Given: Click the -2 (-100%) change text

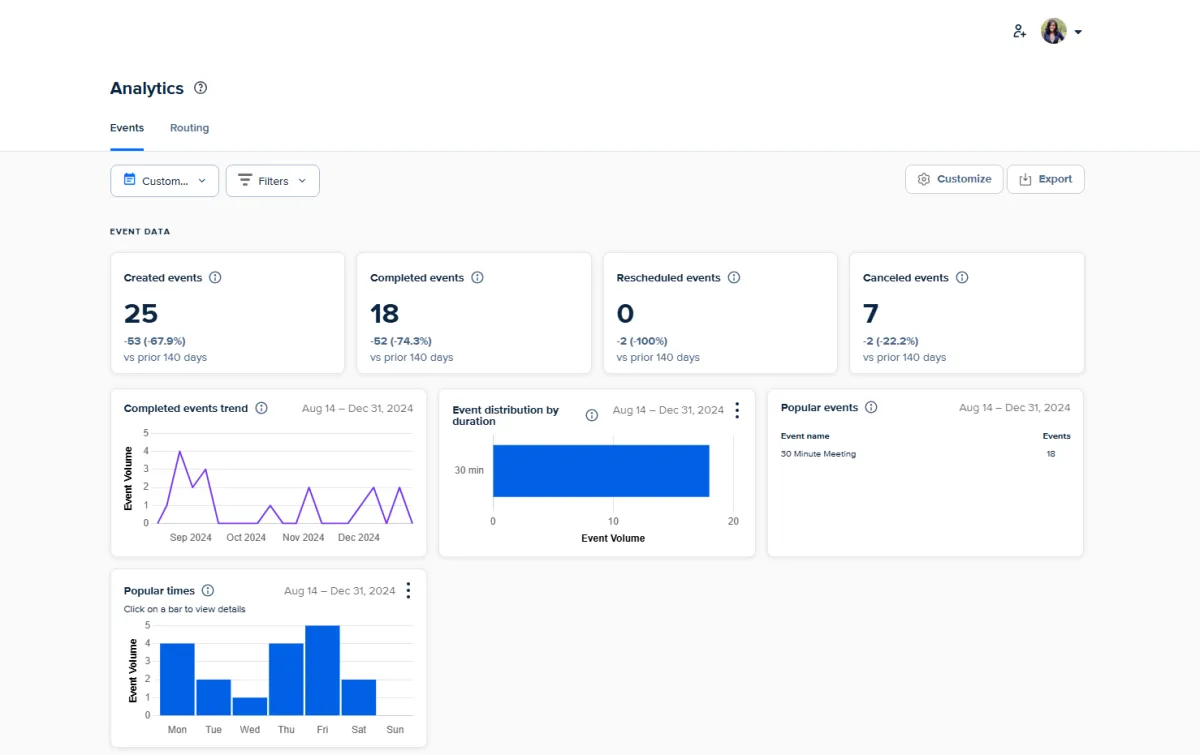Looking at the screenshot, I should (642, 341).
